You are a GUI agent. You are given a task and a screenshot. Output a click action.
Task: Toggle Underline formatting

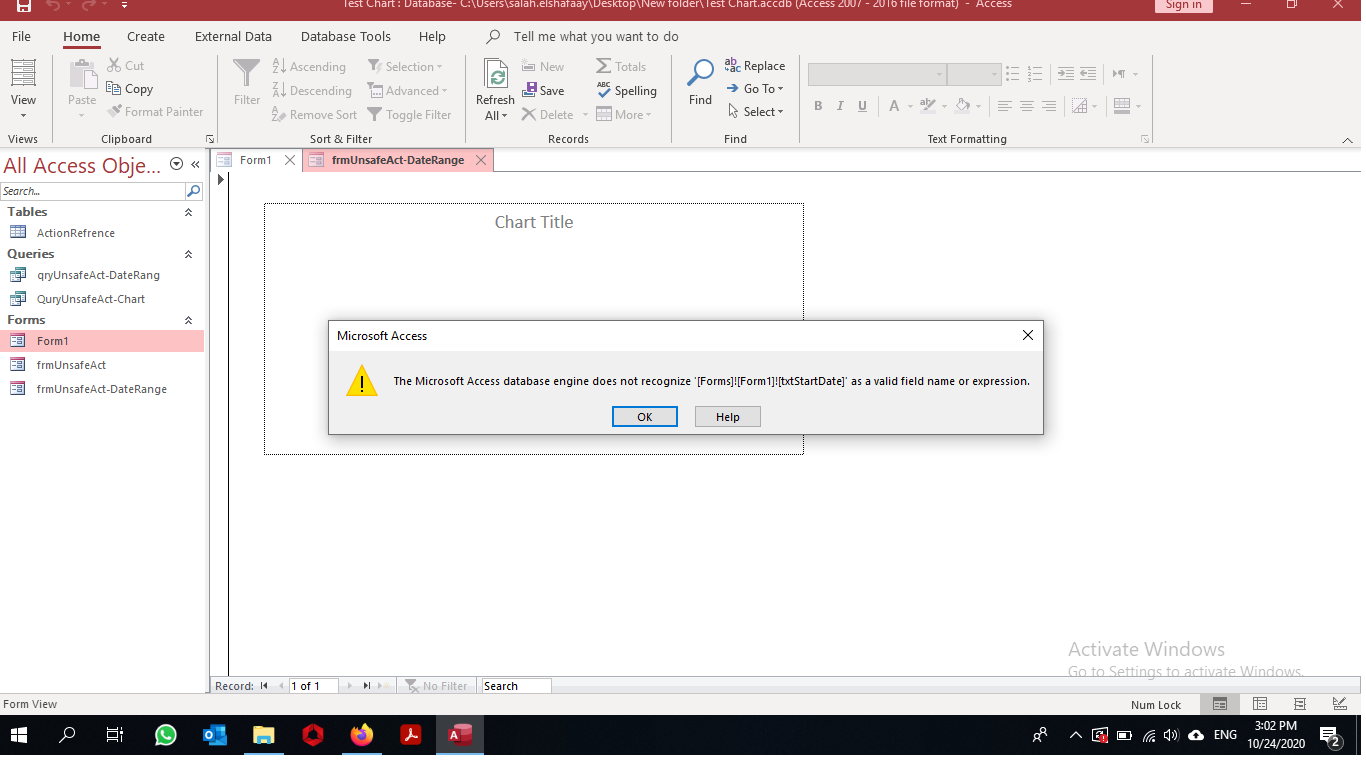coord(862,106)
